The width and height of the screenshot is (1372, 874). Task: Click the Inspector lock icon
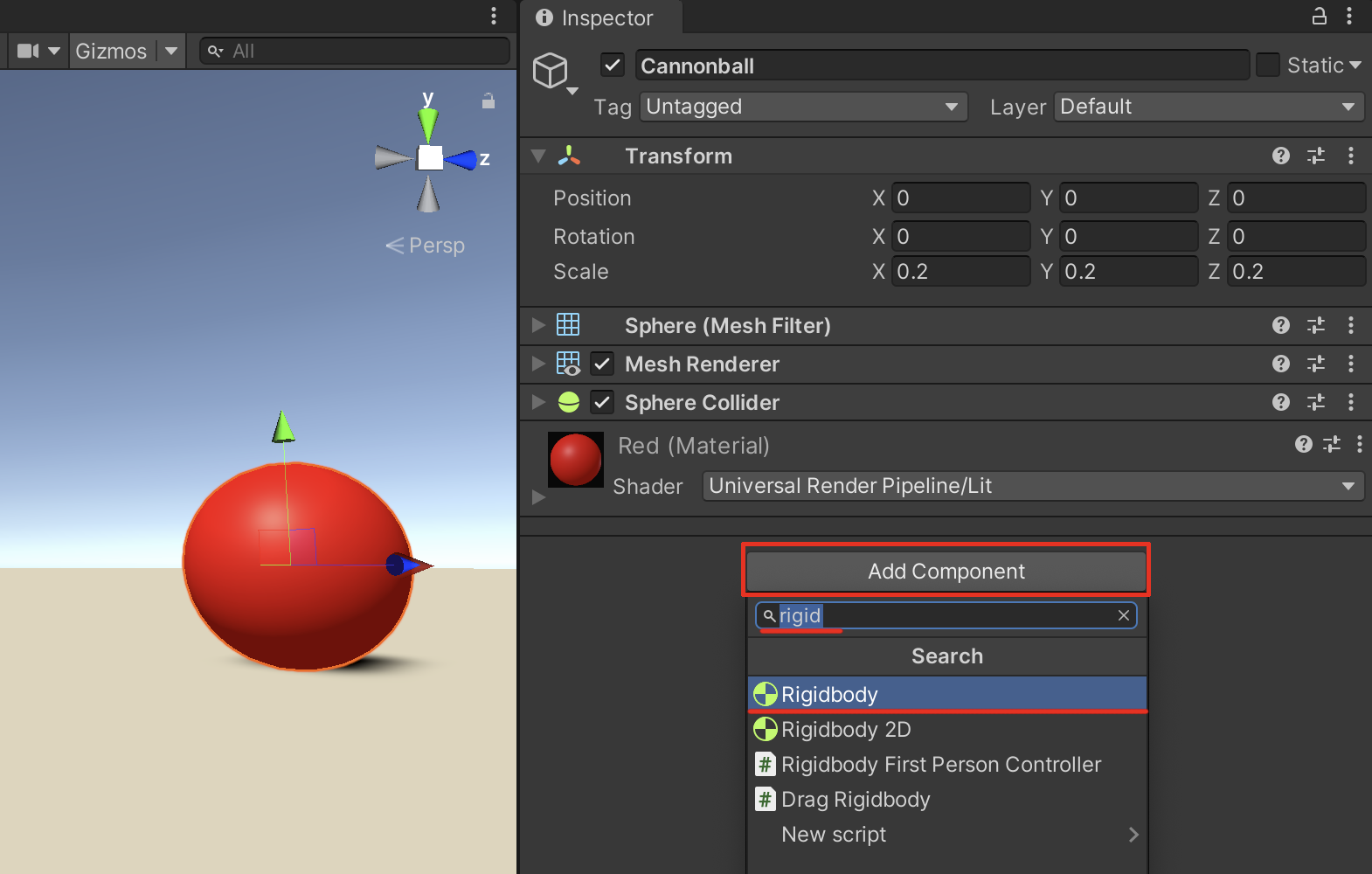1319,16
